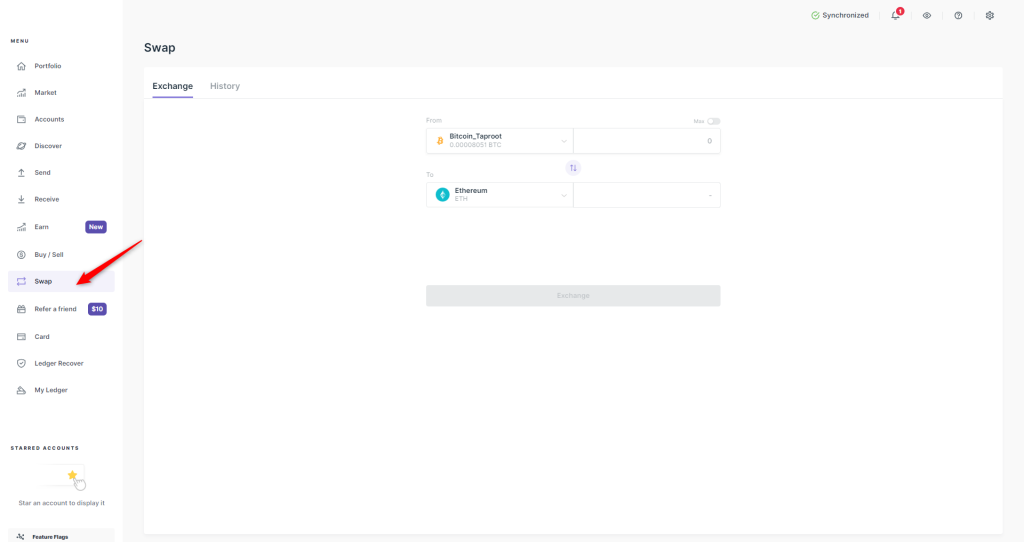The image size is (1024, 542).
Task: Open the Market menu item
Action: (x=45, y=93)
